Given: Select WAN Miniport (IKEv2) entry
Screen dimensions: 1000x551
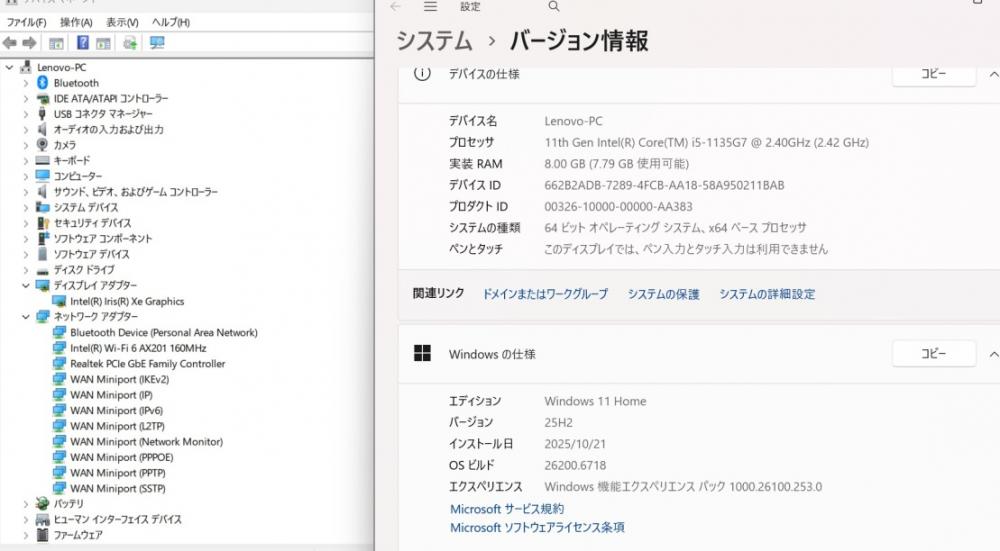Looking at the screenshot, I should [x=119, y=379].
